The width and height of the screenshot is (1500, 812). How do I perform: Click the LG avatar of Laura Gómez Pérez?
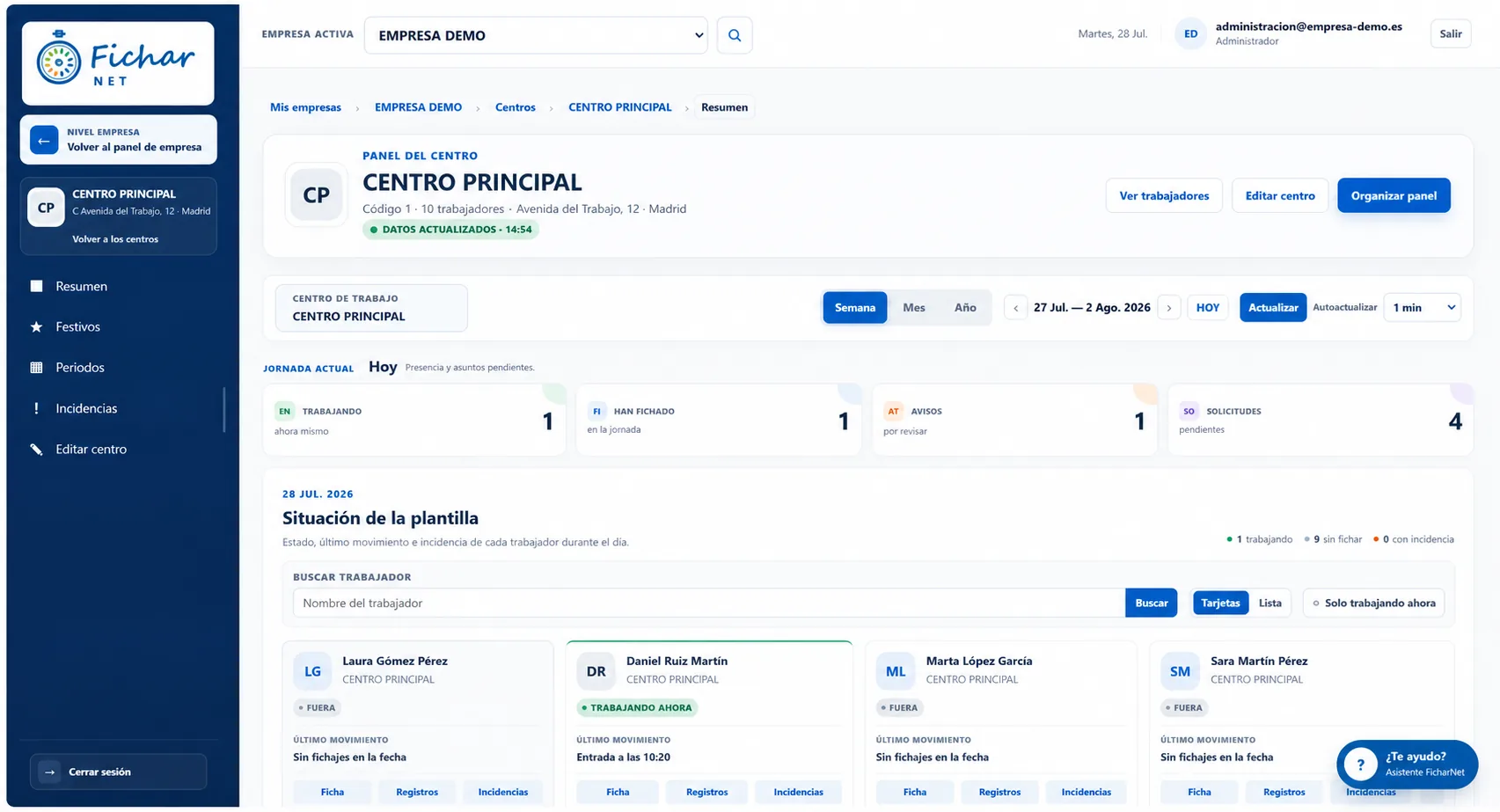click(312, 671)
